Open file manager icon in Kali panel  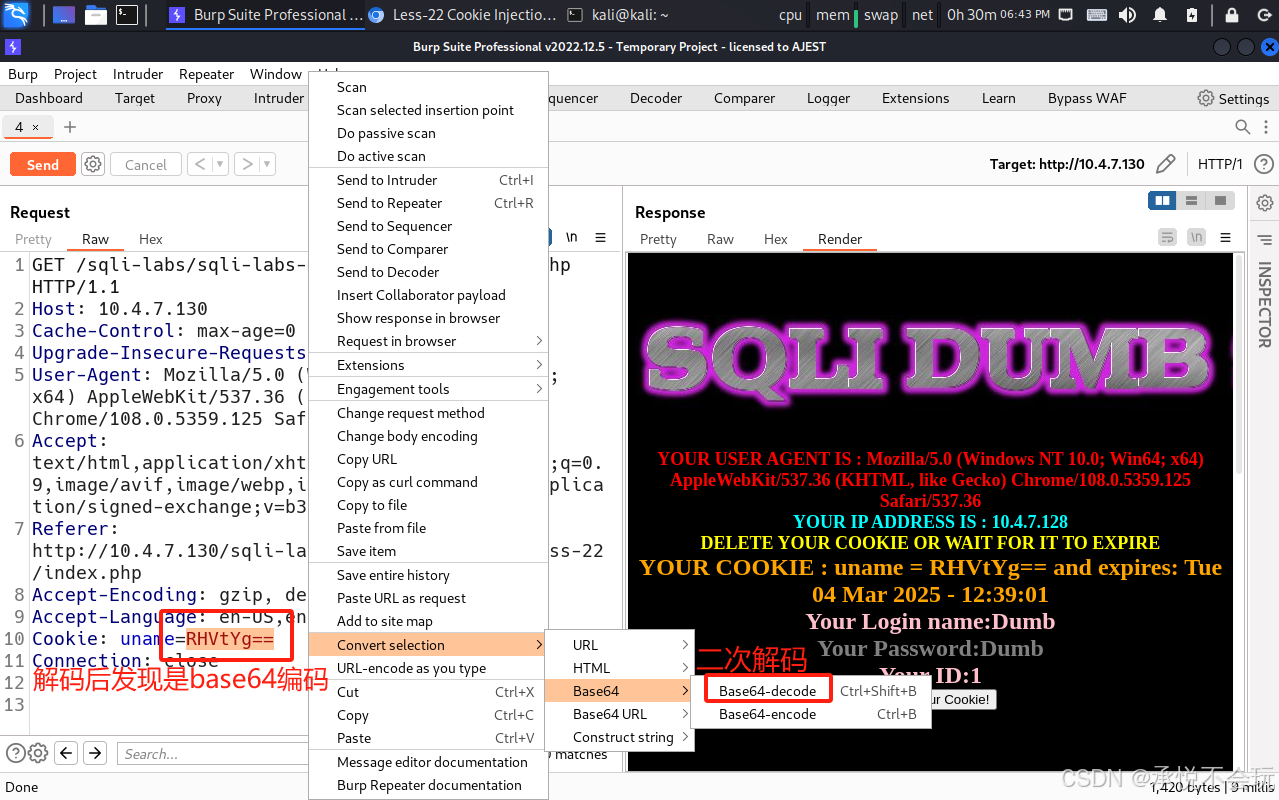pos(96,15)
